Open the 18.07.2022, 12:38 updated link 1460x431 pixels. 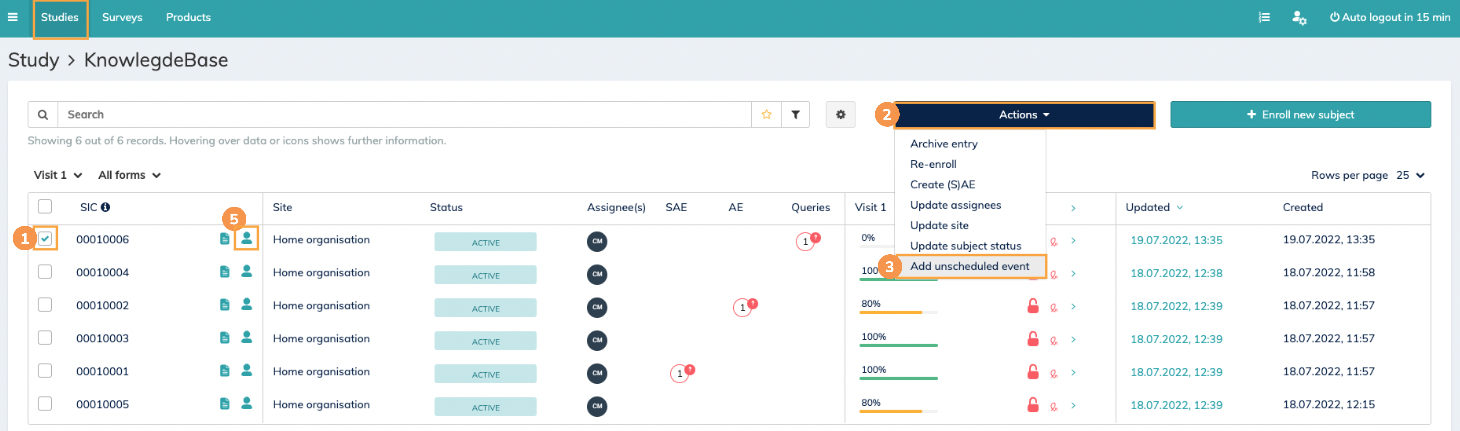(1176, 273)
